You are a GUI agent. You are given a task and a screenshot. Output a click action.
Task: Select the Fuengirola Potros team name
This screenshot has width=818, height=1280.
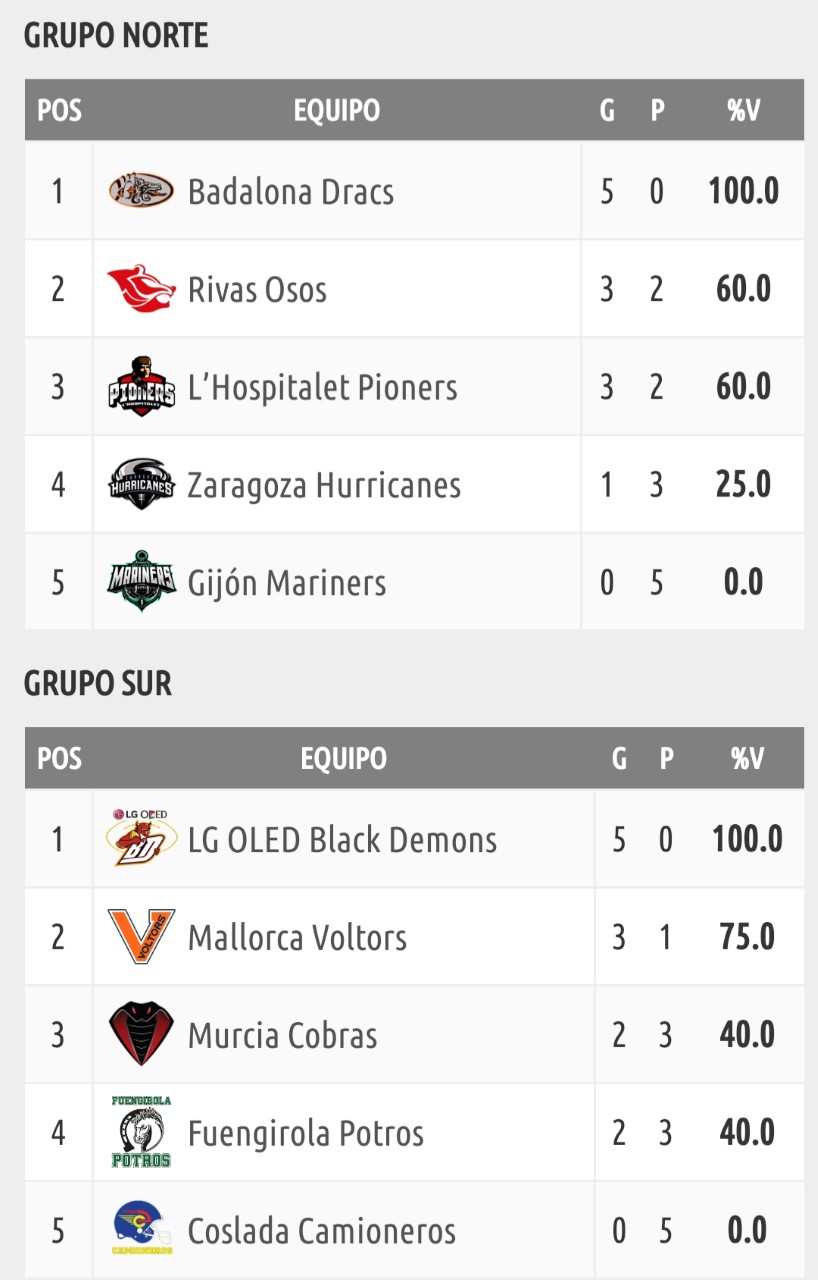(306, 1133)
